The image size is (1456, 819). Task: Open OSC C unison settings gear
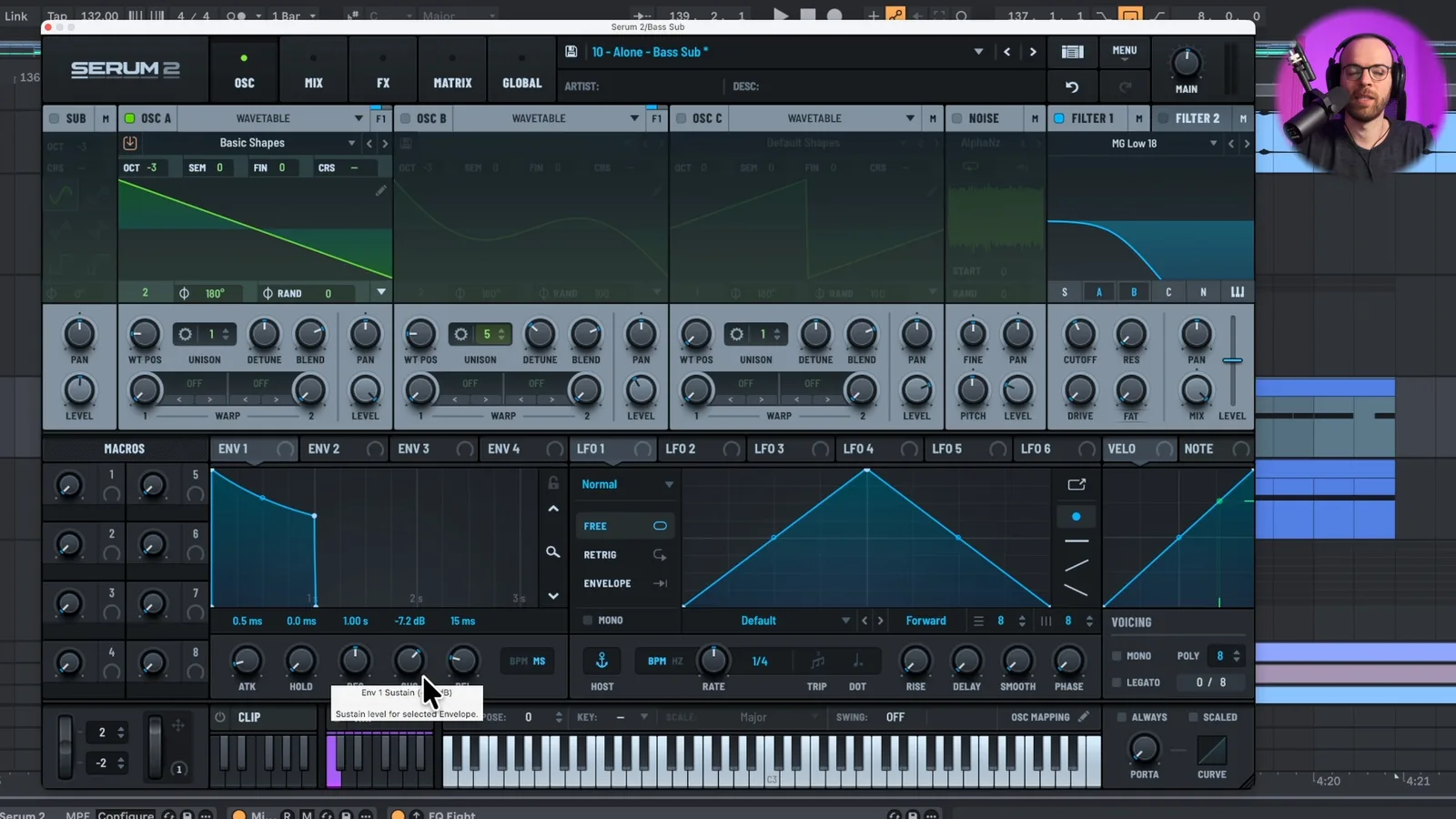pyautogui.click(x=736, y=334)
